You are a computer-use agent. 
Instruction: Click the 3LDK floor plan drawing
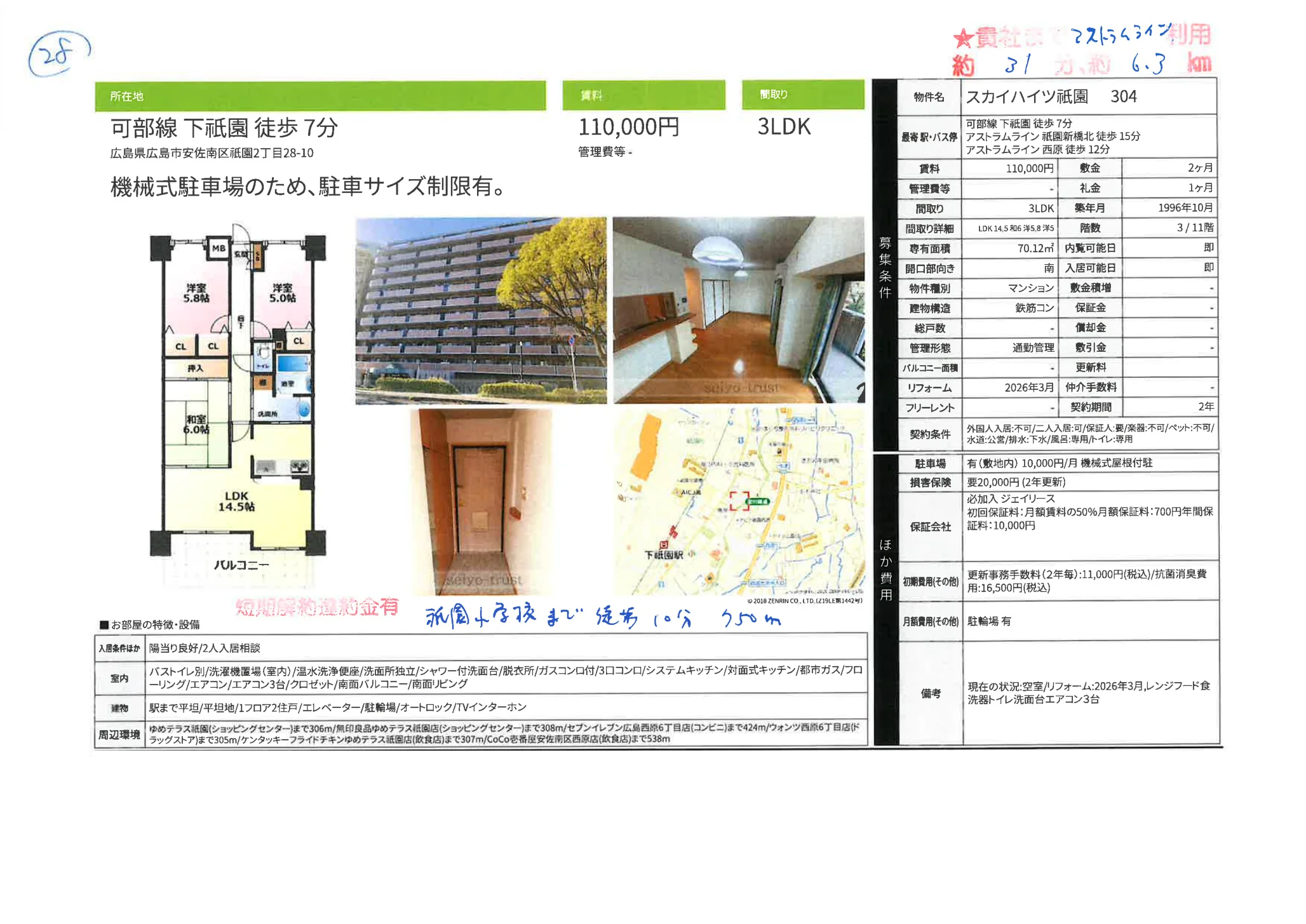tap(238, 397)
